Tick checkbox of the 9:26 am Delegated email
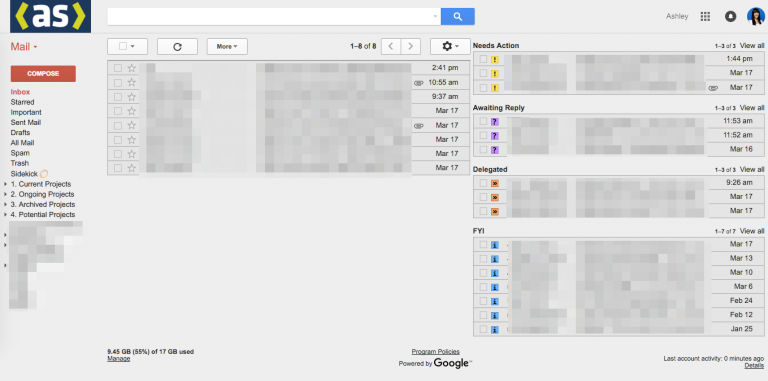 point(483,183)
